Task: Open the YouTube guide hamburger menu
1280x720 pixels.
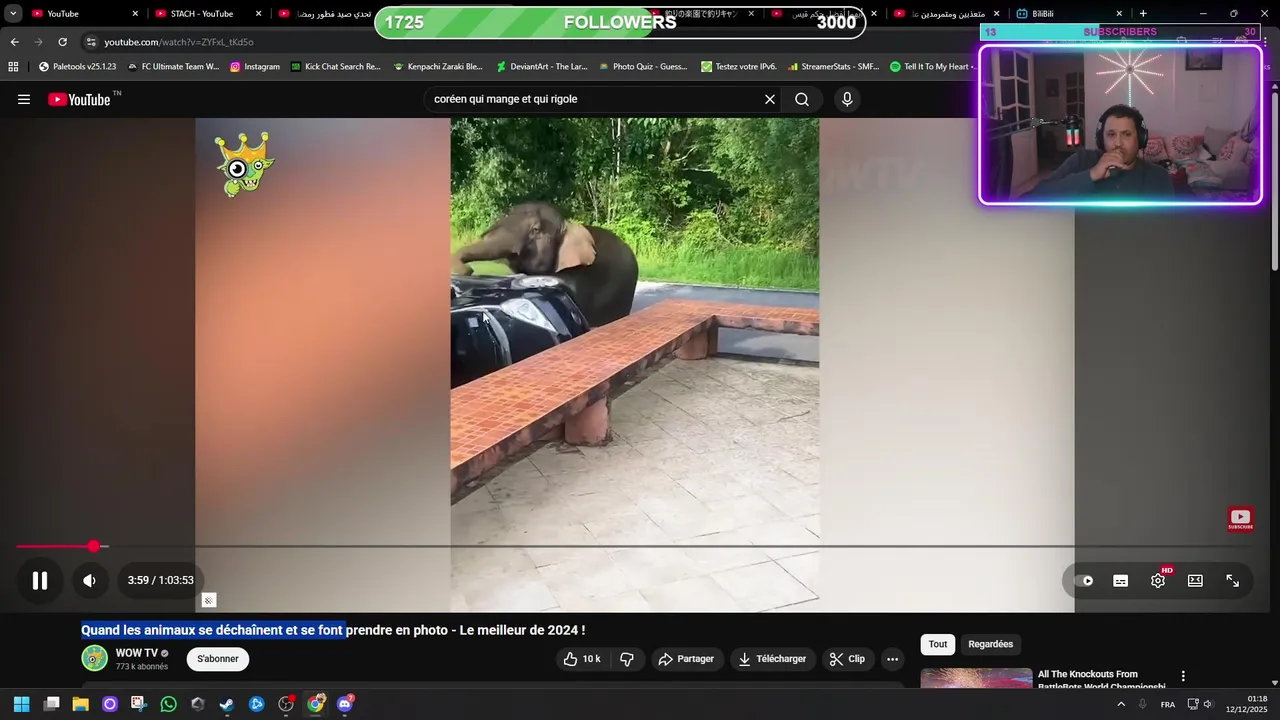Action: (24, 99)
